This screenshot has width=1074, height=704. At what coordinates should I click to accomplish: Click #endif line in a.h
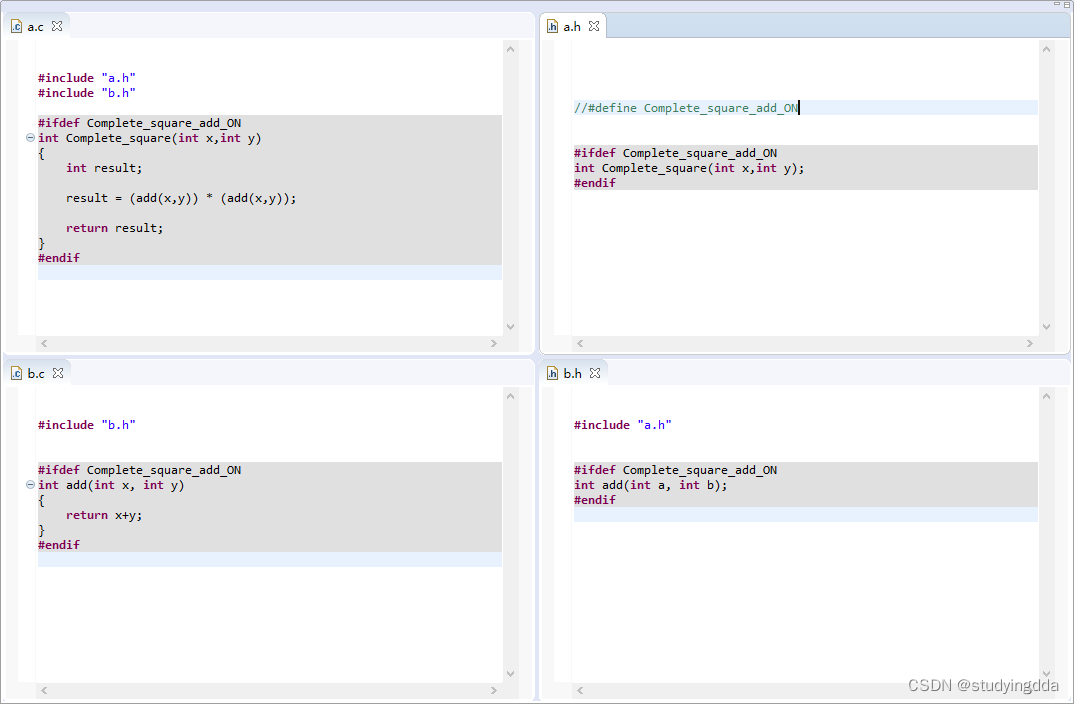click(x=595, y=184)
